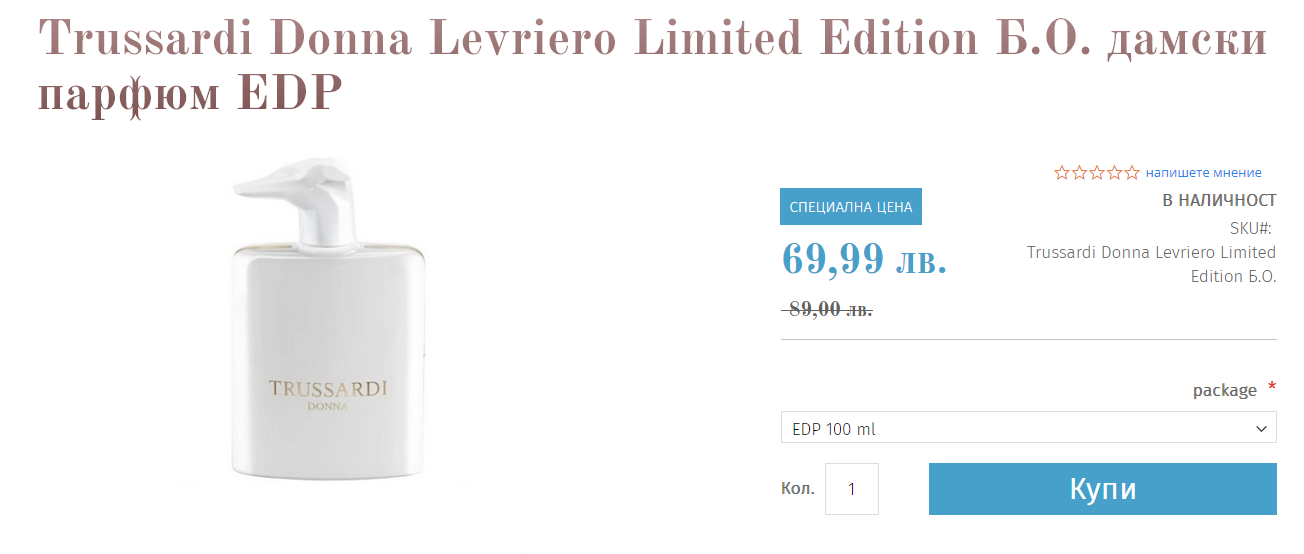Viewport: 1304px width, 554px height.
Task: Rate the product with the first star
Action: (1062, 172)
